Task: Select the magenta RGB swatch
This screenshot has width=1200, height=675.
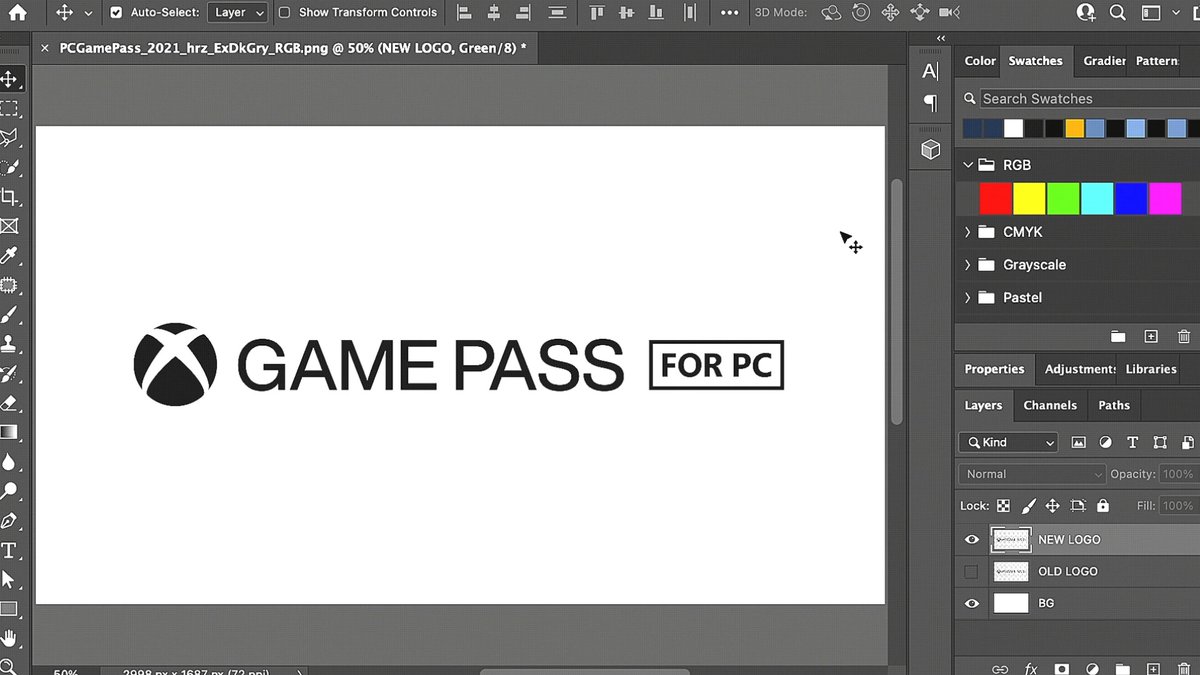Action: click(1165, 198)
